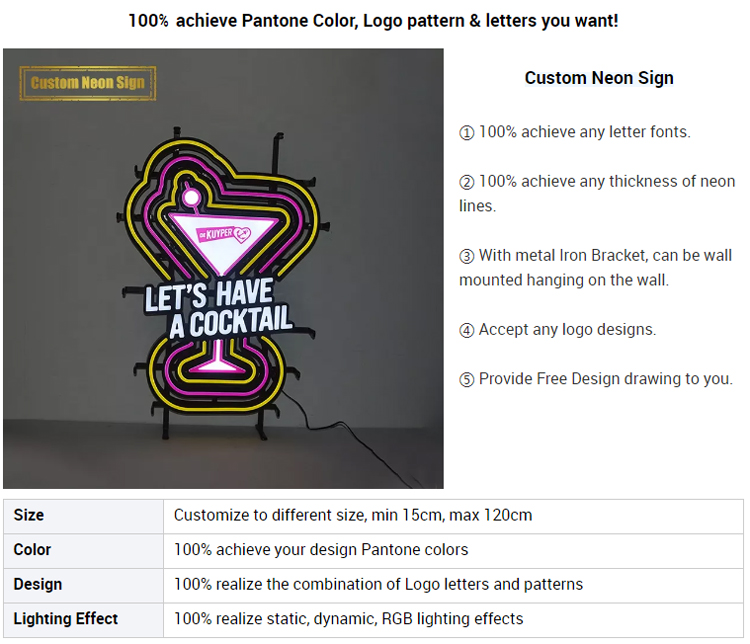Select the Color row label

tap(32, 550)
